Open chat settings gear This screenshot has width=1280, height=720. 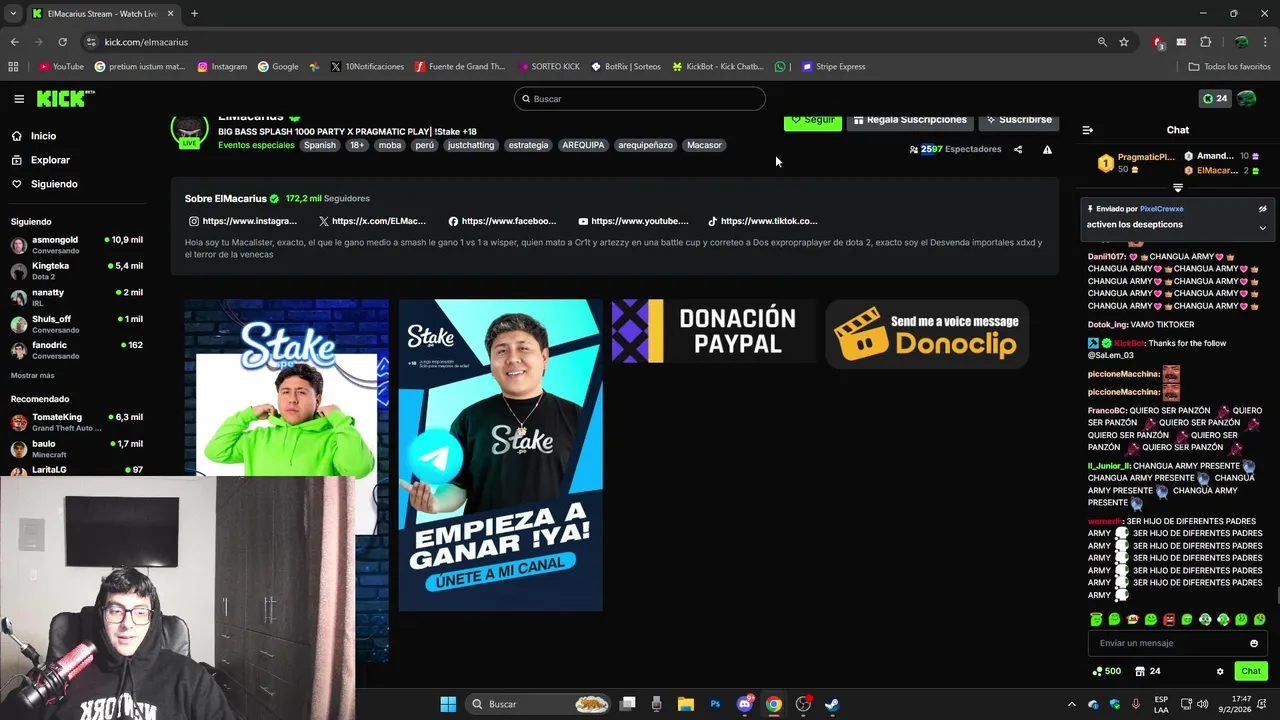coord(1220,671)
